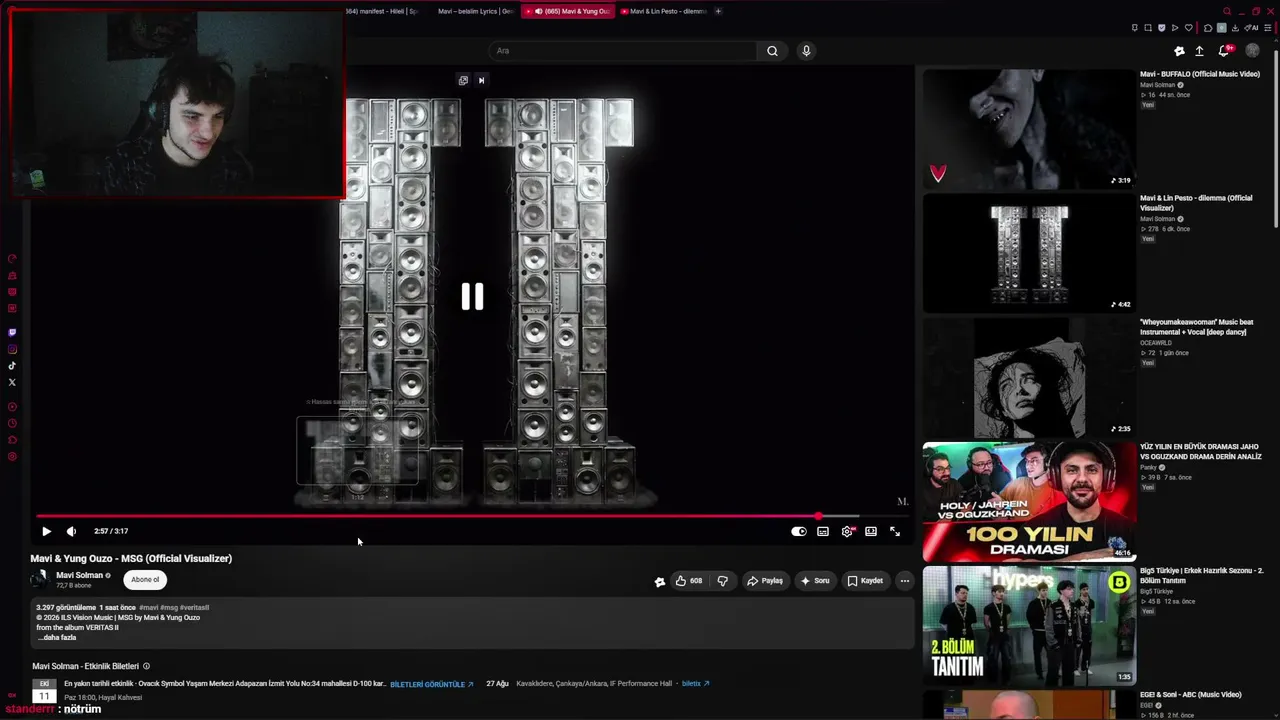This screenshot has height=720, width=1280.
Task: Open Twitch icon in browser sidebar
Action: (x=12, y=333)
